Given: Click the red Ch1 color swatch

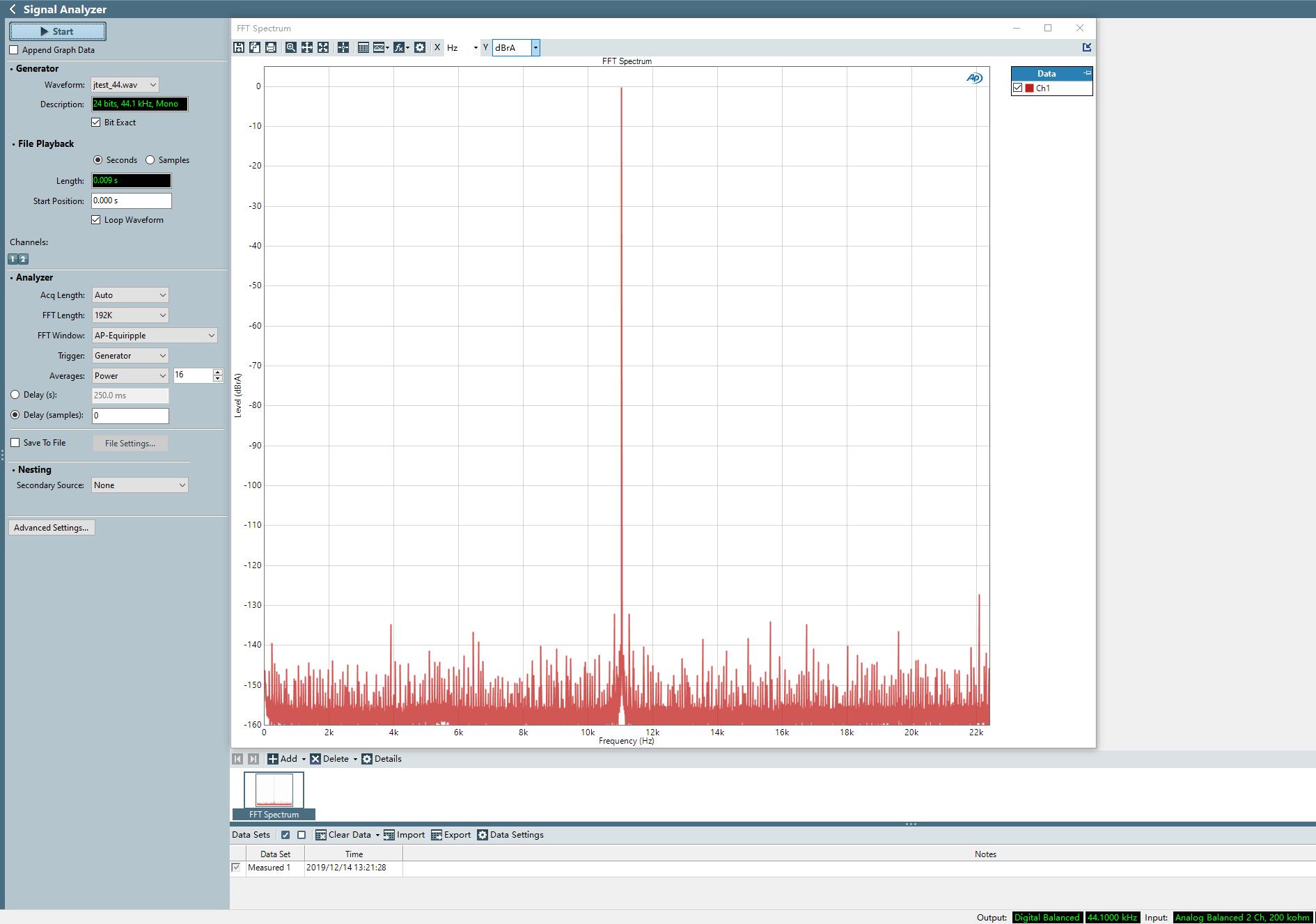Looking at the screenshot, I should click(1029, 88).
